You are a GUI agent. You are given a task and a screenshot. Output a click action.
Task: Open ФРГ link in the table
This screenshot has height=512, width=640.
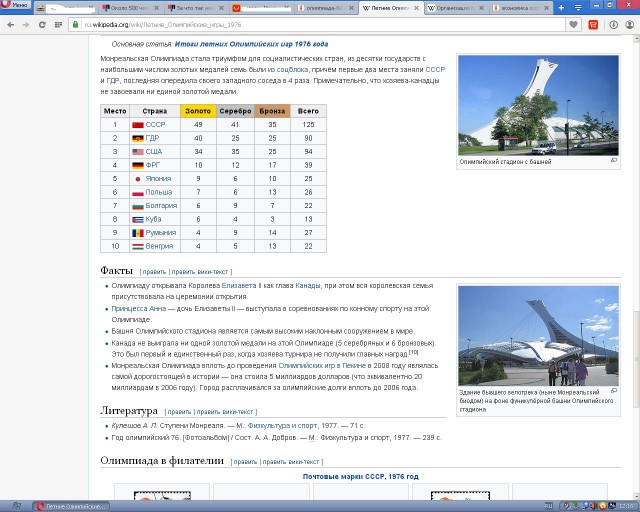pyautogui.click(x=153, y=165)
